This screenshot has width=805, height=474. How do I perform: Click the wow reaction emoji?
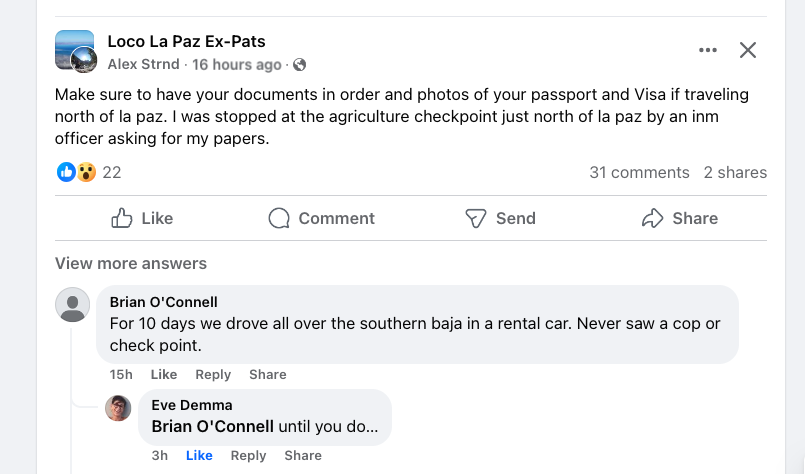[86, 172]
